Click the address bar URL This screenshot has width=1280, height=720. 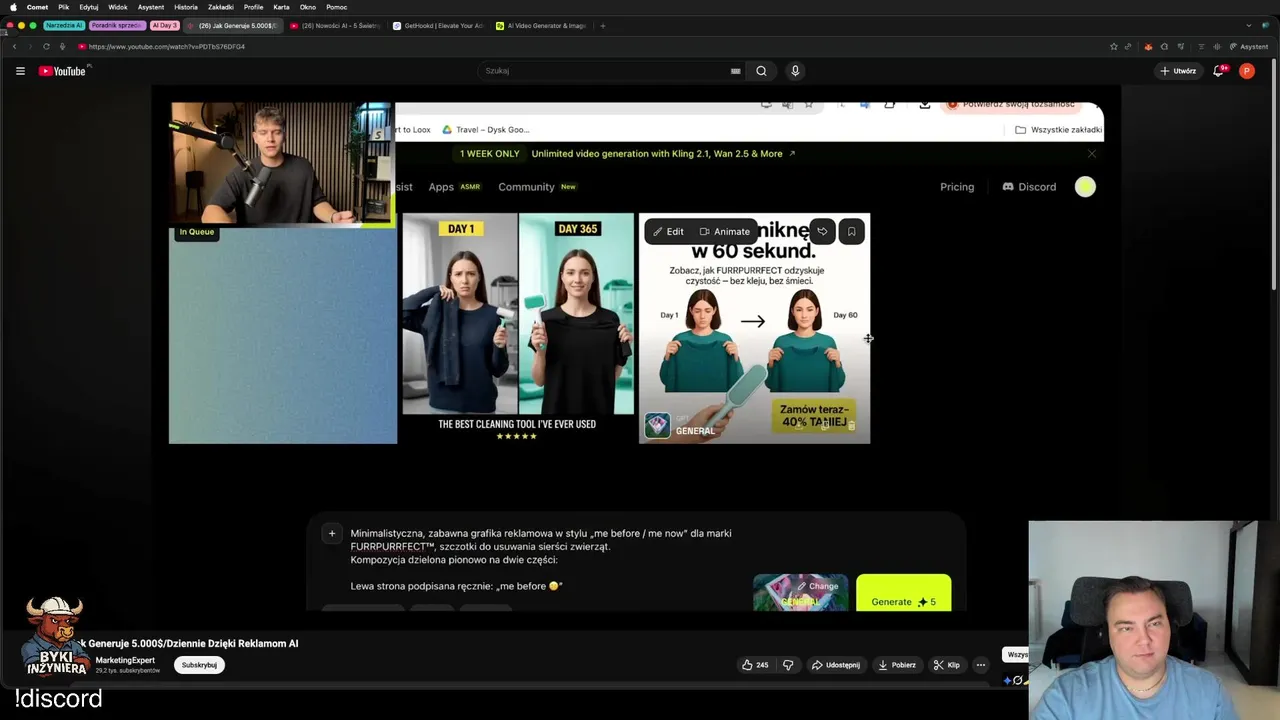(x=166, y=46)
